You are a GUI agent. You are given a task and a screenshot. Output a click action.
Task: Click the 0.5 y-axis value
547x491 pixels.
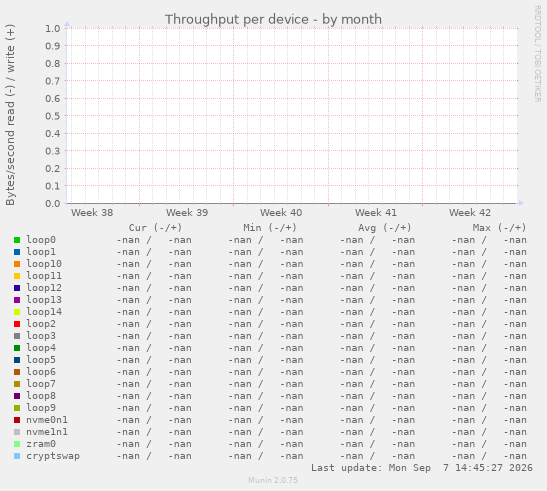click(53, 116)
